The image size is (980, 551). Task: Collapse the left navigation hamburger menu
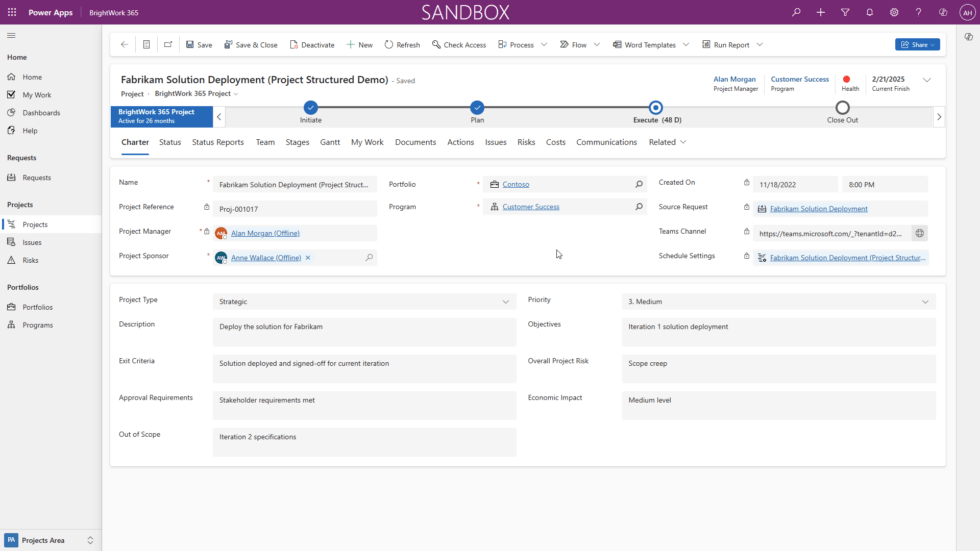point(12,35)
